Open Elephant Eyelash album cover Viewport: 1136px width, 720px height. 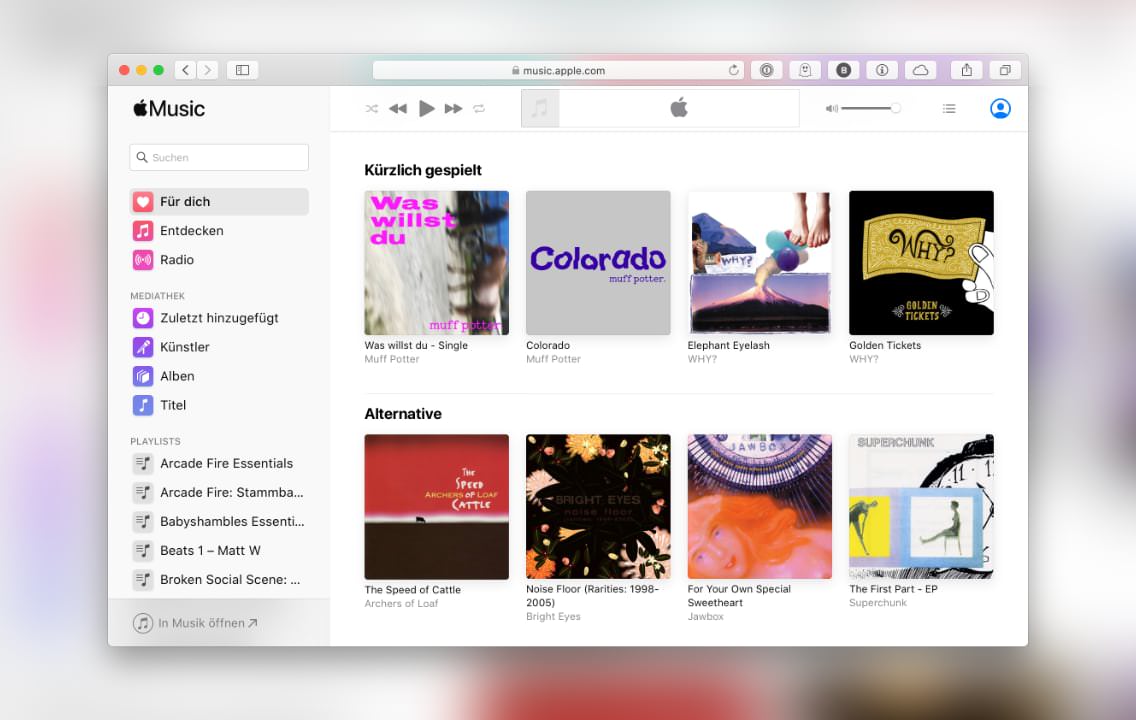coord(759,263)
